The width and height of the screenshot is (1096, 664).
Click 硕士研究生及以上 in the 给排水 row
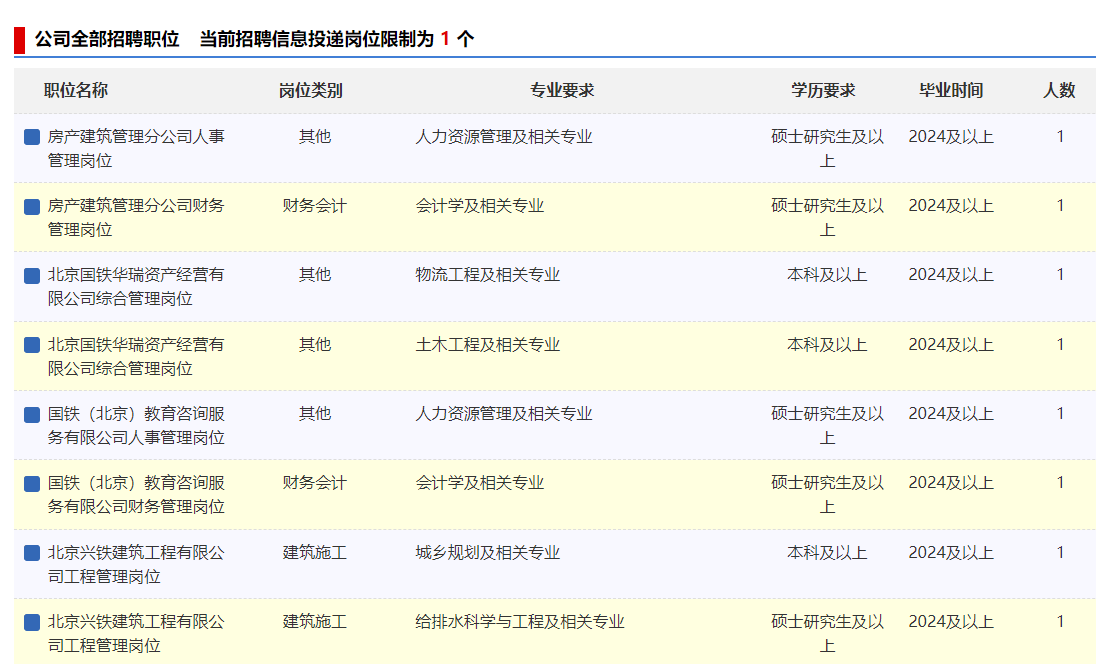[x=828, y=633]
